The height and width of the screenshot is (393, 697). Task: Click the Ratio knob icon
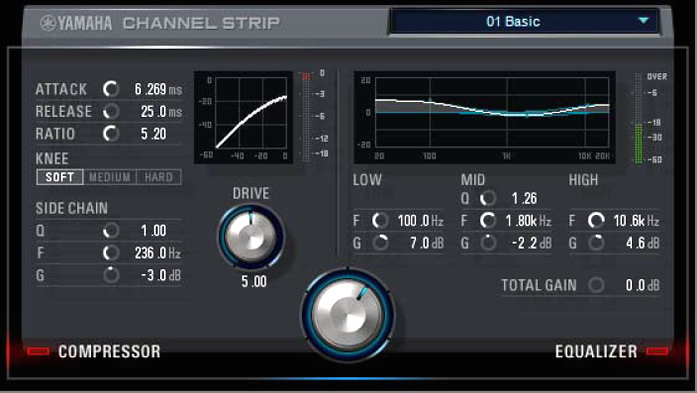click(111, 133)
